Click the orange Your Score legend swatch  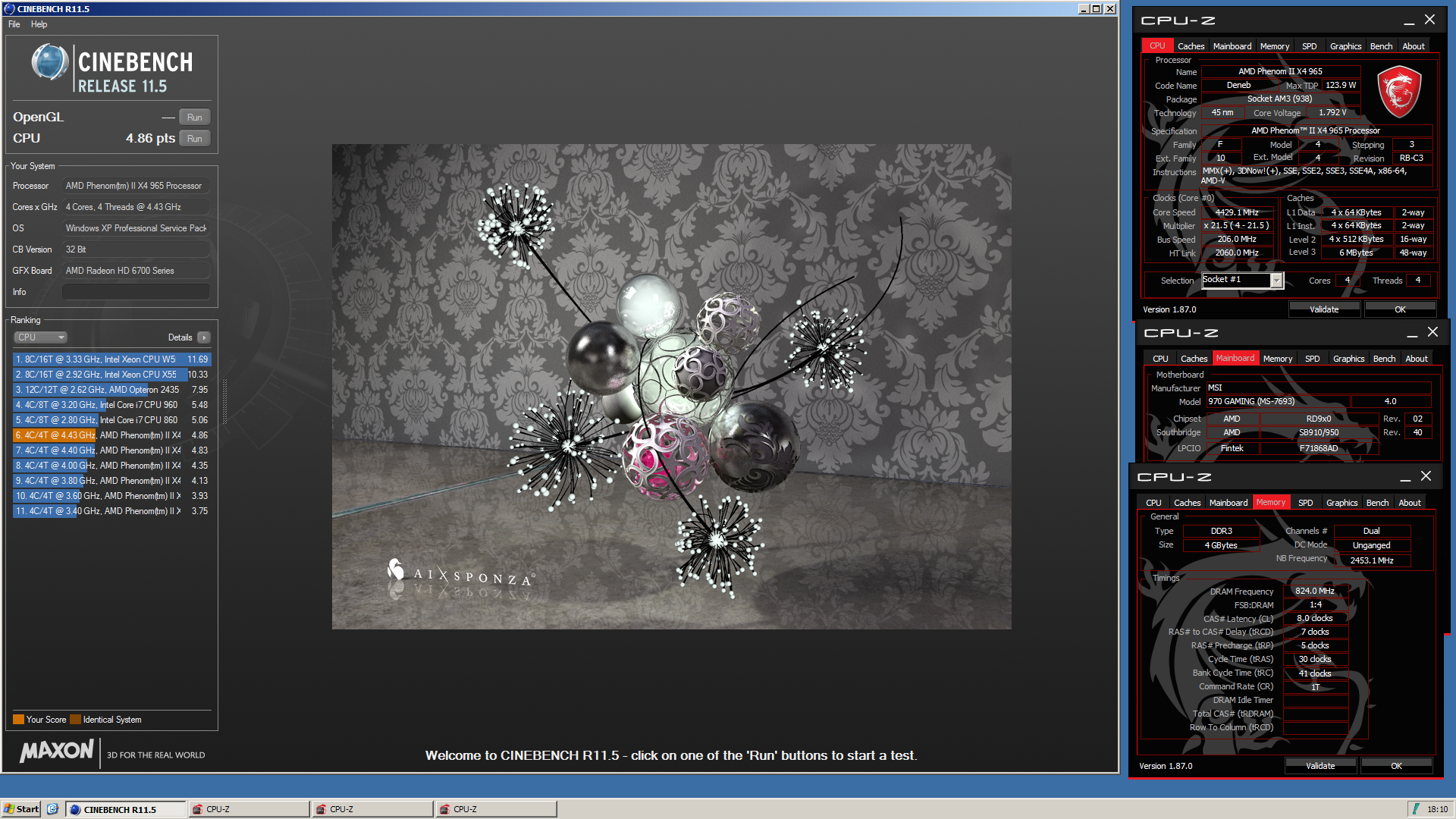point(18,720)
